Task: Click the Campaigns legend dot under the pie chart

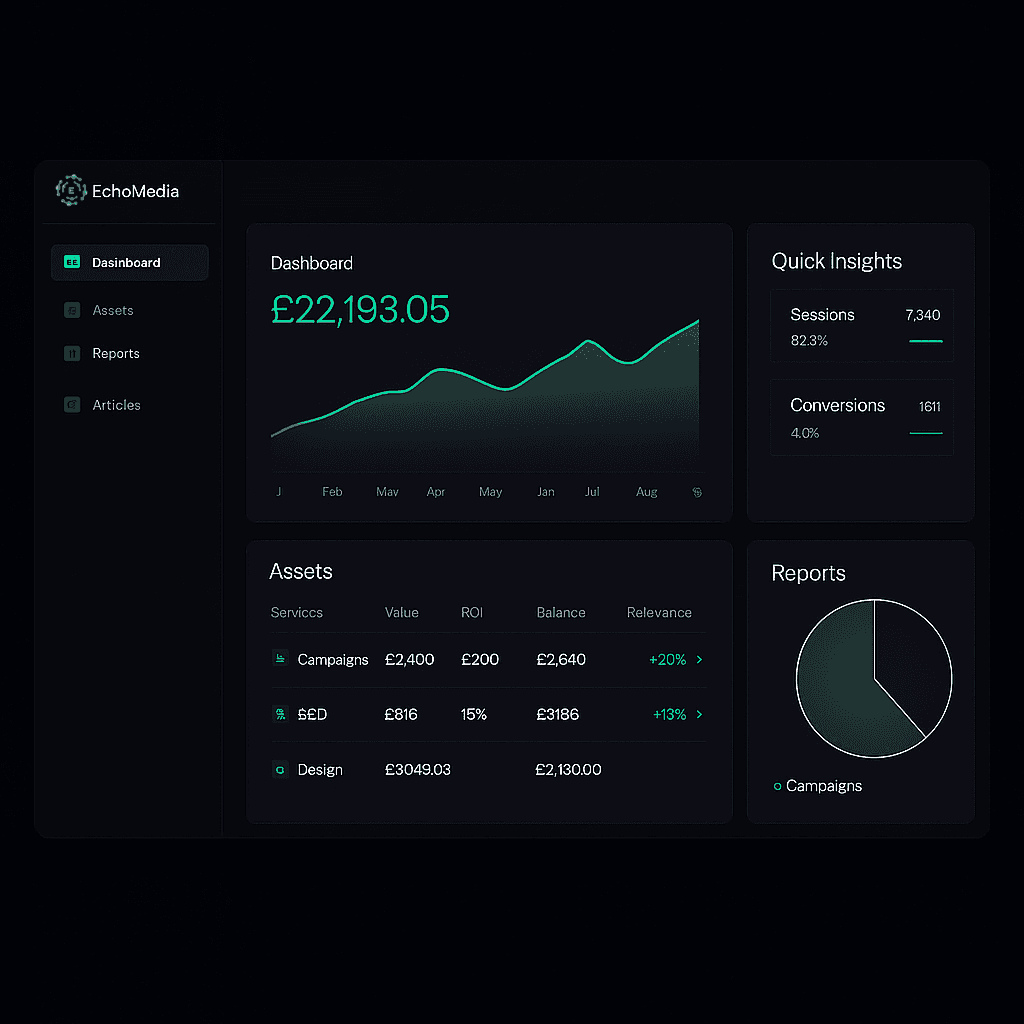Action: [777, 786]
